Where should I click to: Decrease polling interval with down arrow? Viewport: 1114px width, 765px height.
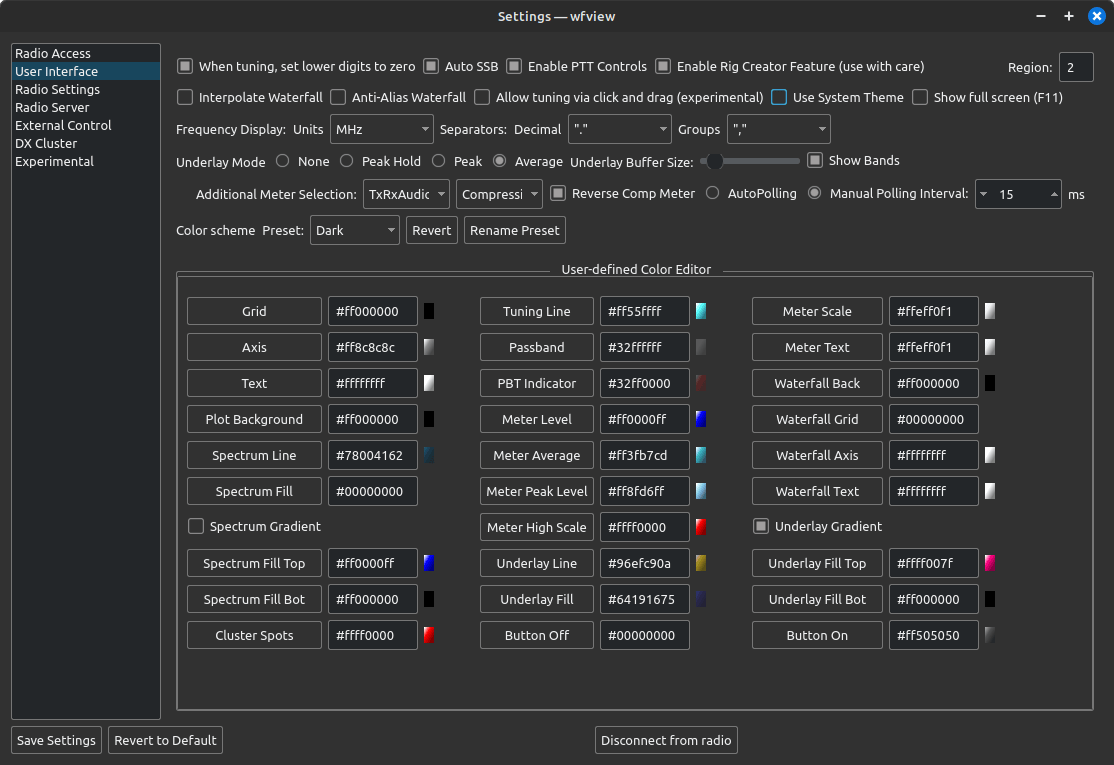tap(983, 194)
